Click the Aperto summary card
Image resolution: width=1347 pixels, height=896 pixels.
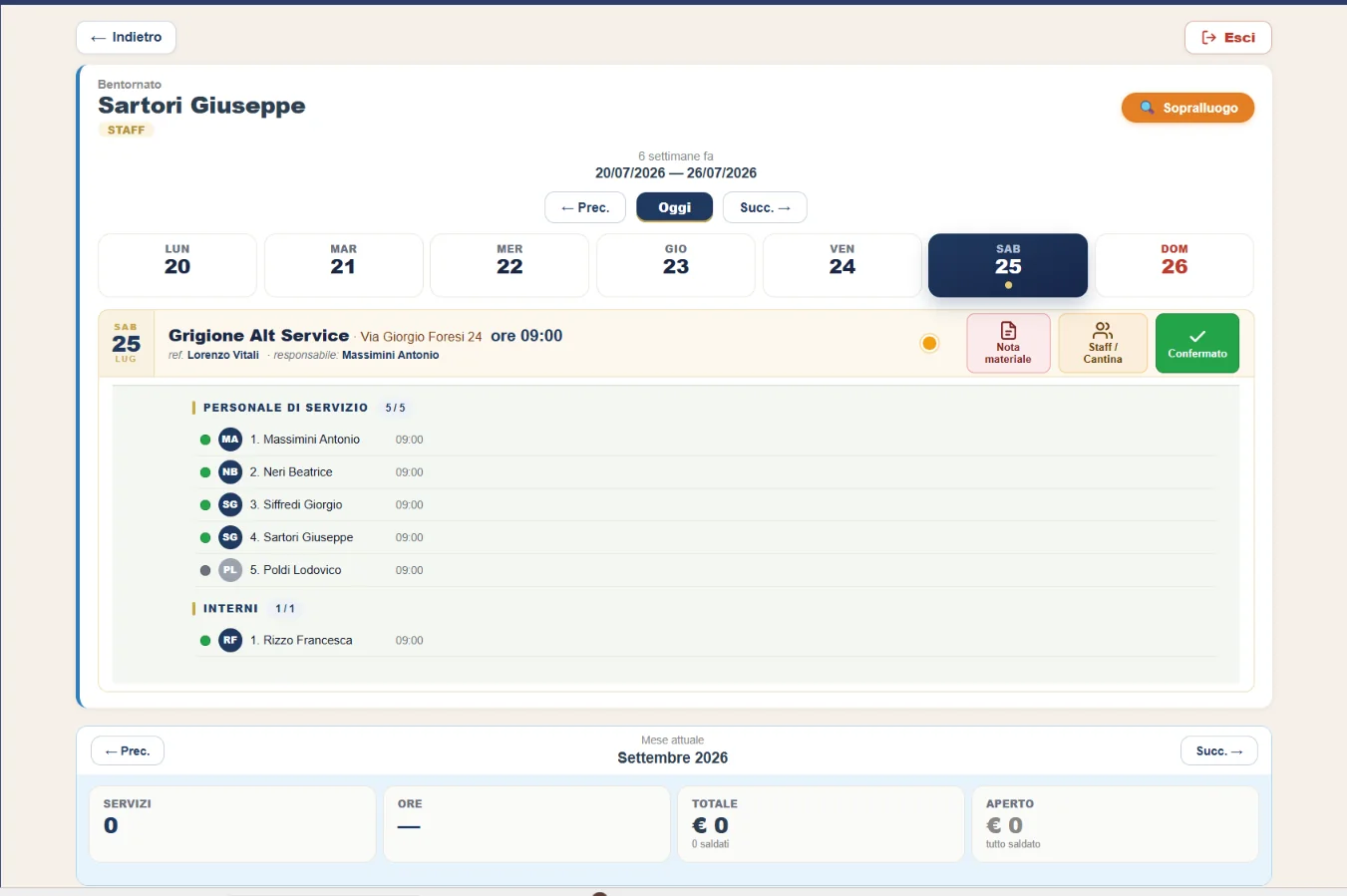pos(1115,824)
